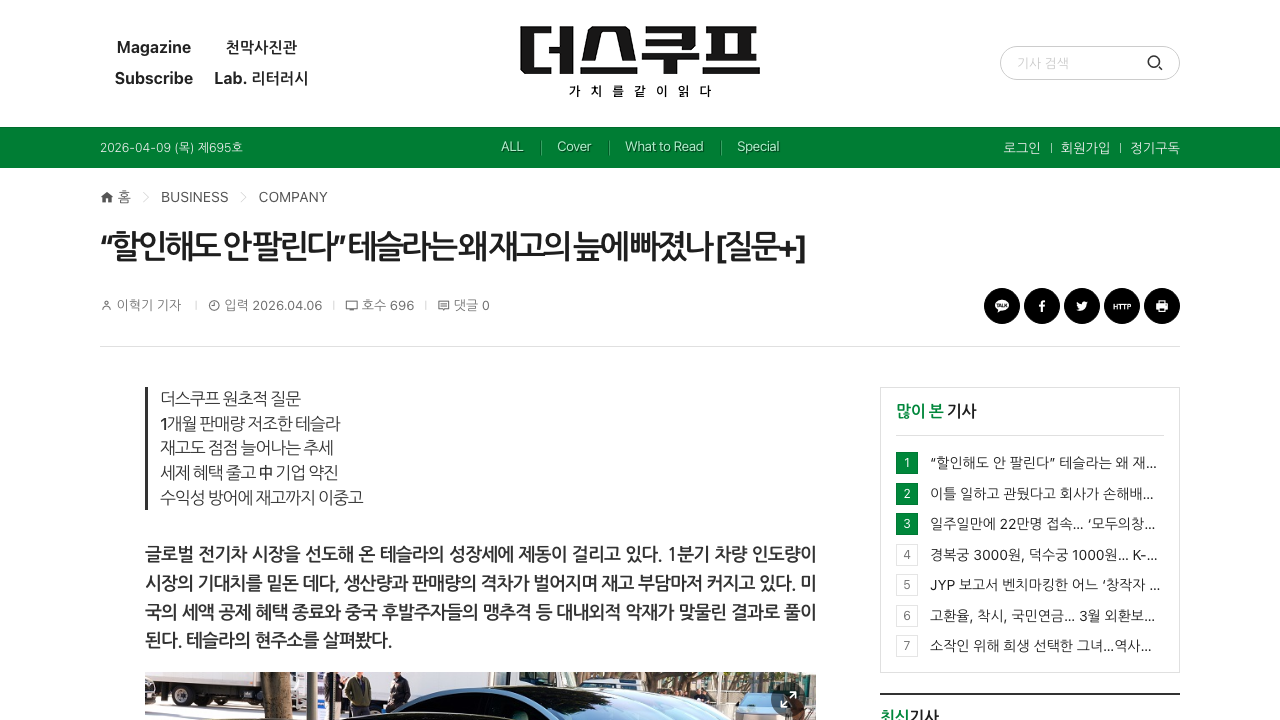Go to BUSINESS breadcrumb

click(x=195, y=197)
